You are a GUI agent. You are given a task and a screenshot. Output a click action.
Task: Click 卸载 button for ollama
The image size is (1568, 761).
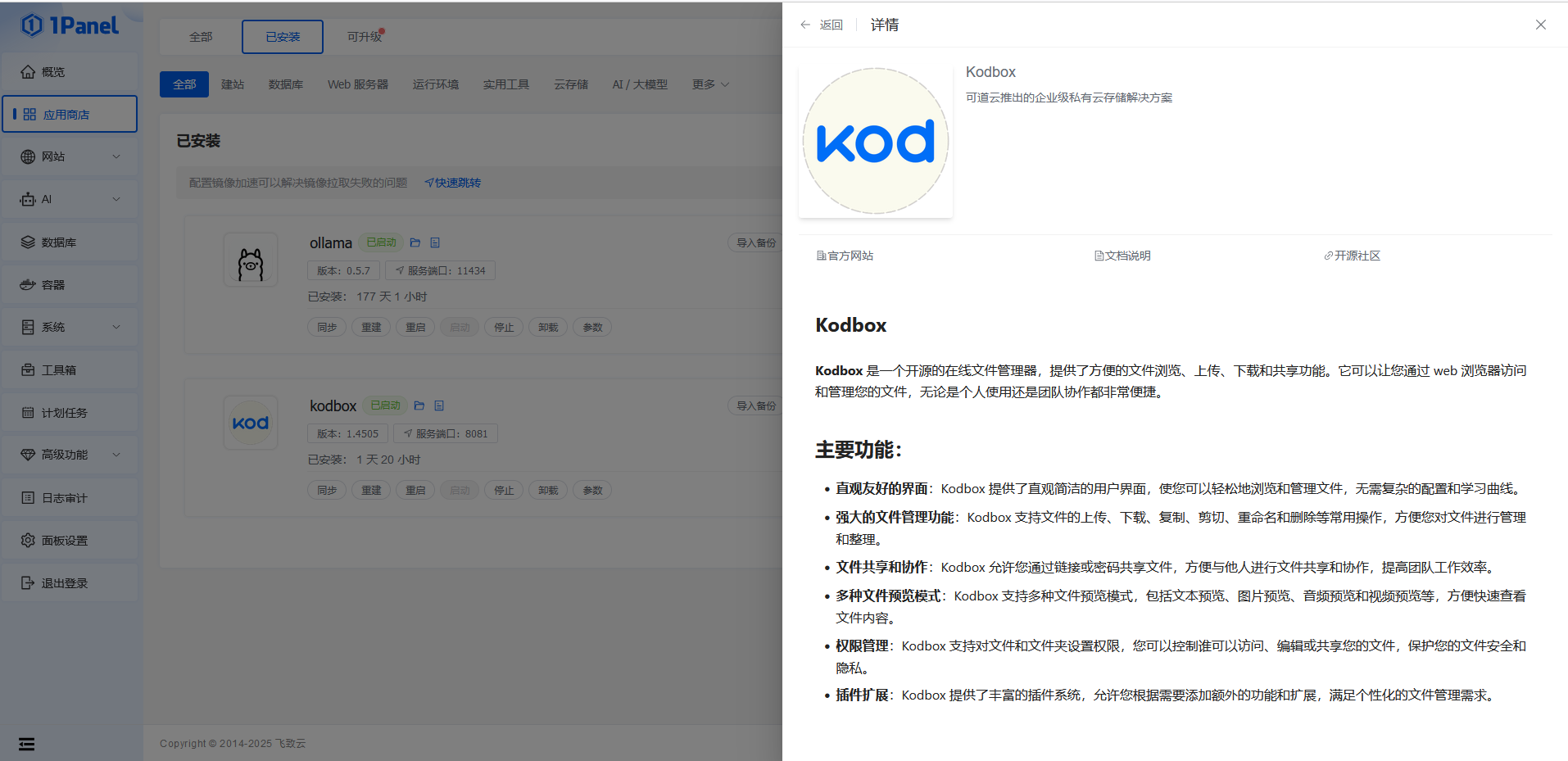click(x=548, y=328)
